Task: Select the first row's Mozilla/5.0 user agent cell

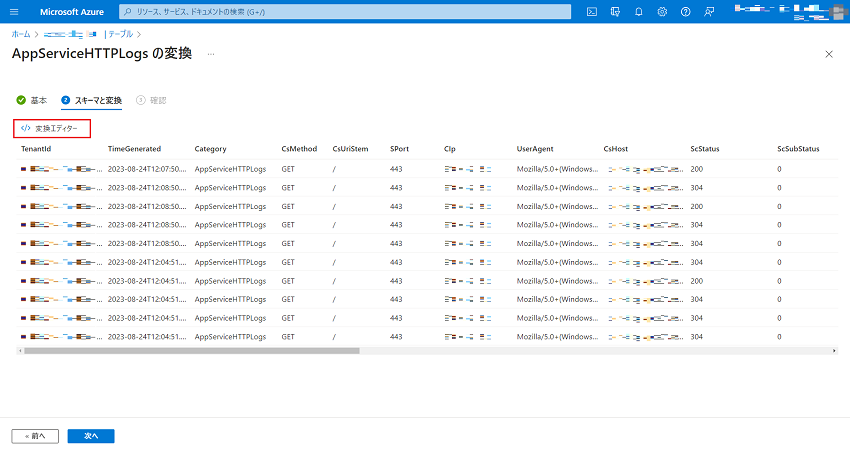Action: (x=557, y=169)
